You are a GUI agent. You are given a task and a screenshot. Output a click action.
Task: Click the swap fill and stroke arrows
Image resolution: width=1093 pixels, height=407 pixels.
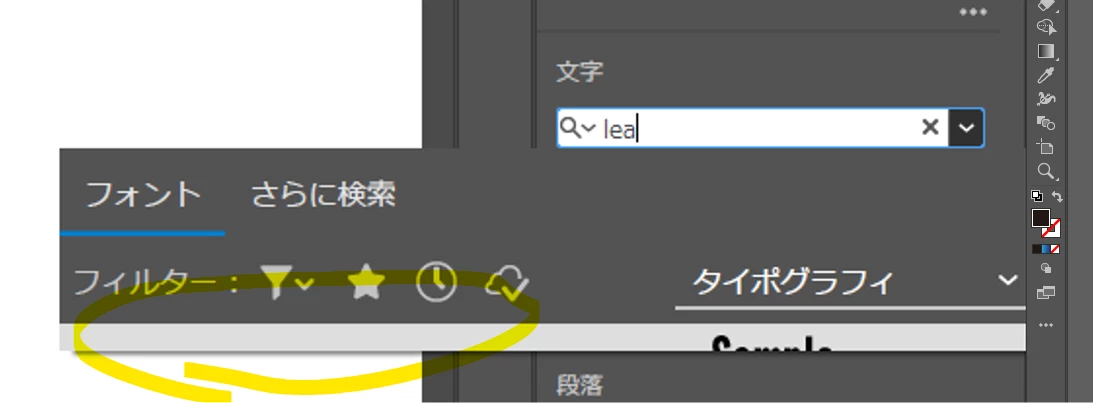1057,197
